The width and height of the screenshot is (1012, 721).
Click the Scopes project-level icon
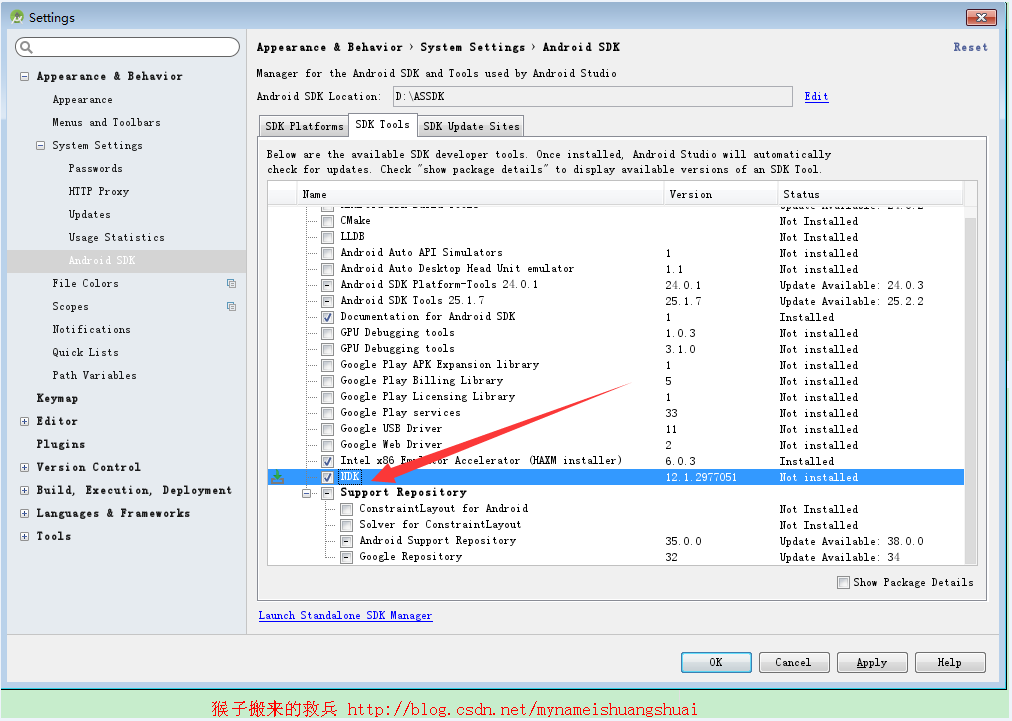[231, 307]
